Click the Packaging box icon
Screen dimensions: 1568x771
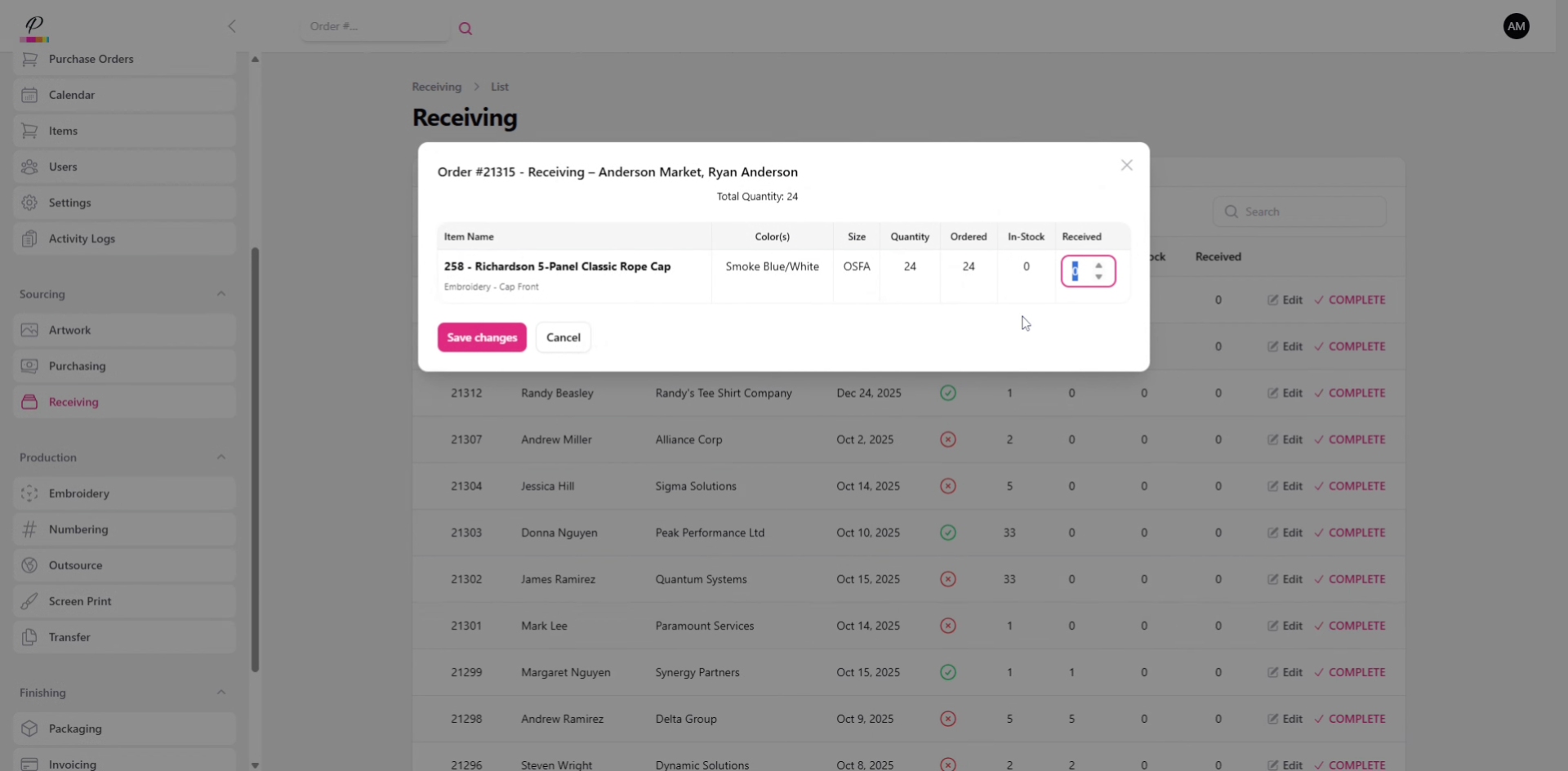tap(29, 729)
